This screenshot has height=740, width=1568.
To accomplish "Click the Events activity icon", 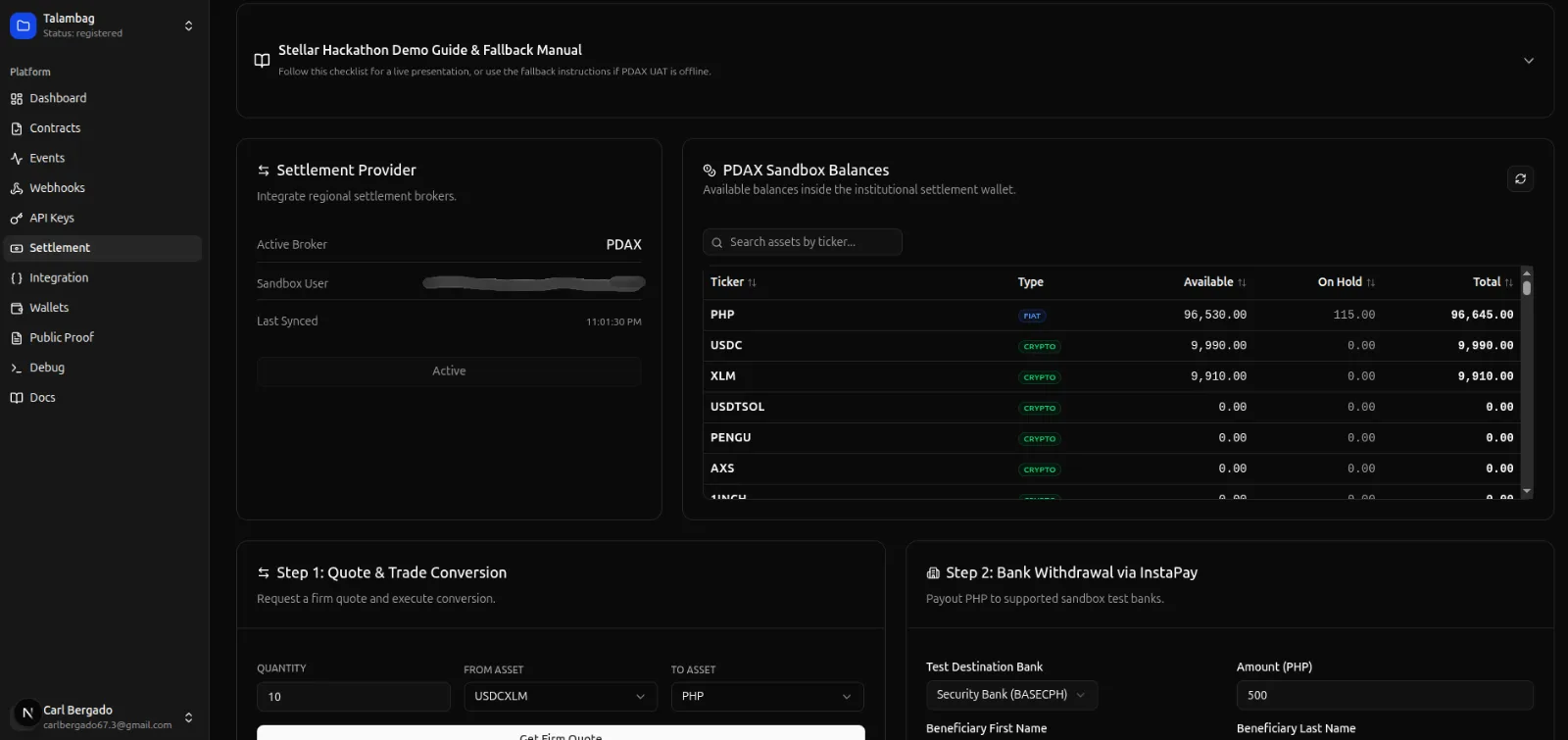I will [x=17, y=159].
